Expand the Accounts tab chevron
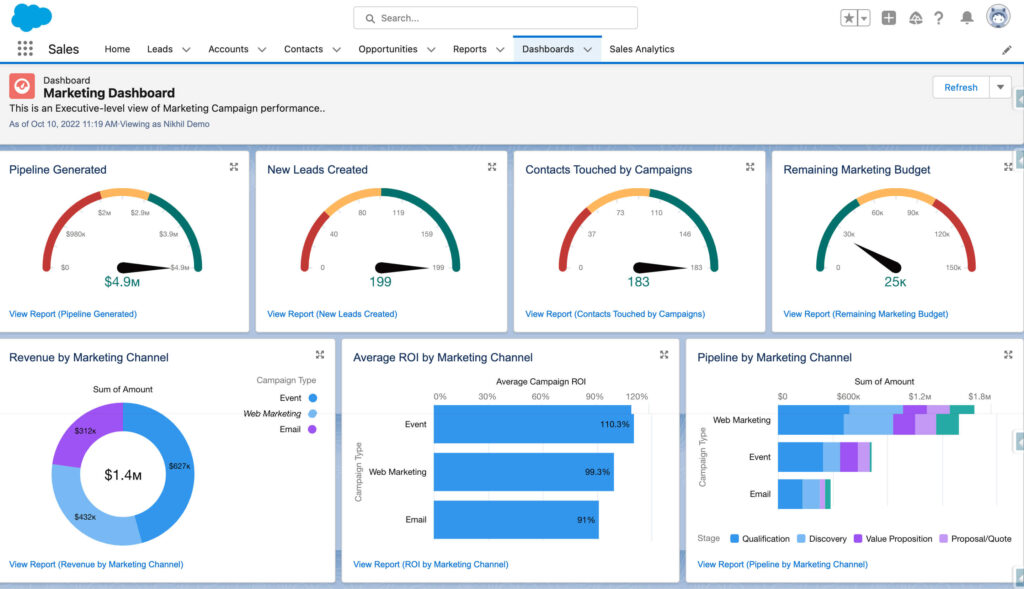 (262, 49)
